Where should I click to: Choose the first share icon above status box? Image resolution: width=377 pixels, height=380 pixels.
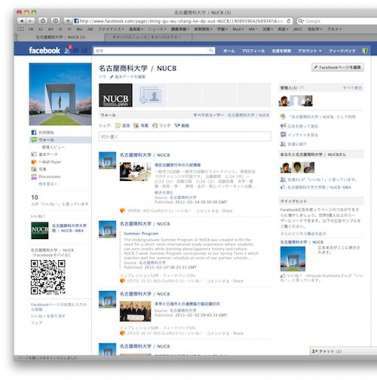click(x=118, y=125)
